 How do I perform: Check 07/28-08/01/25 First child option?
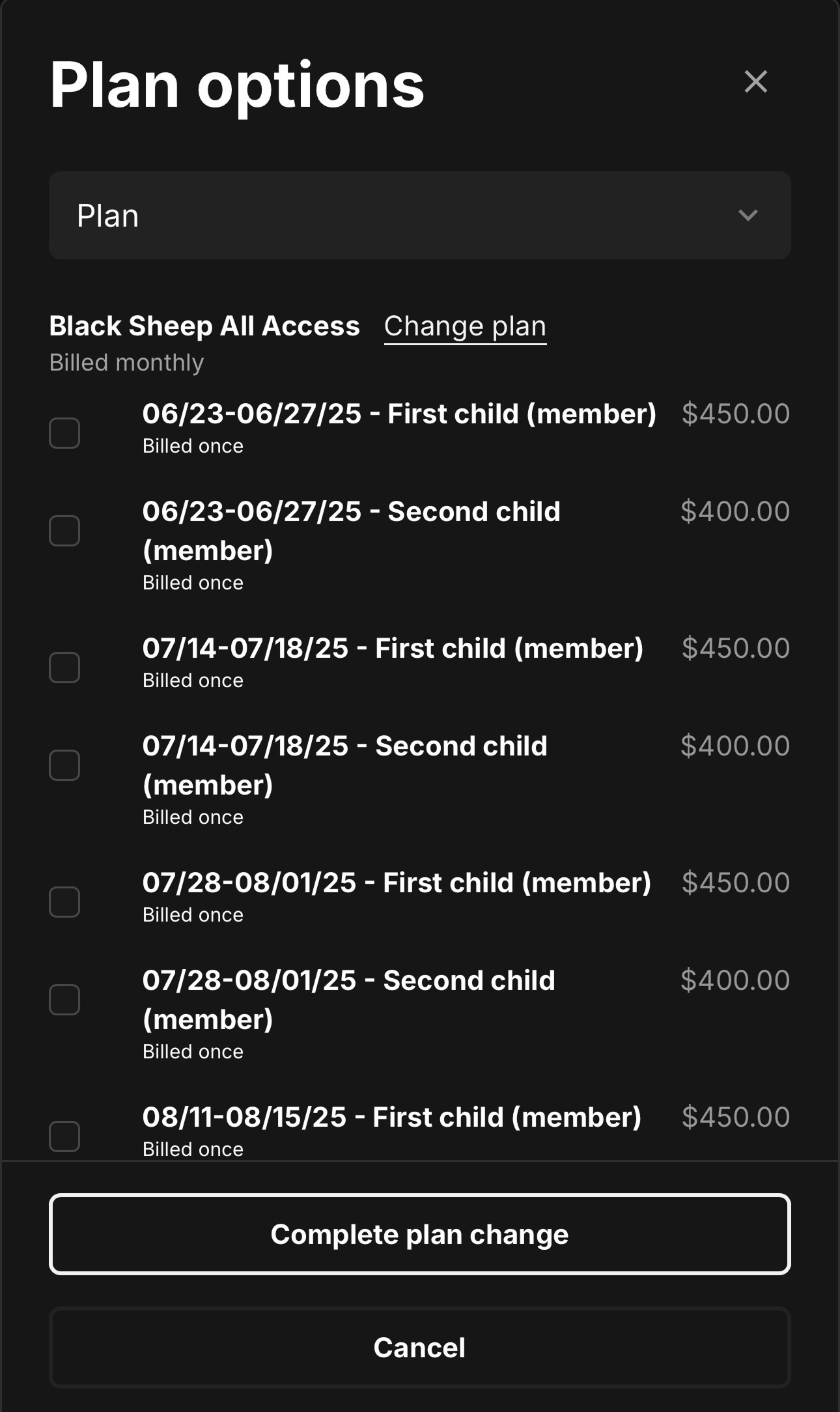point(64,902)
